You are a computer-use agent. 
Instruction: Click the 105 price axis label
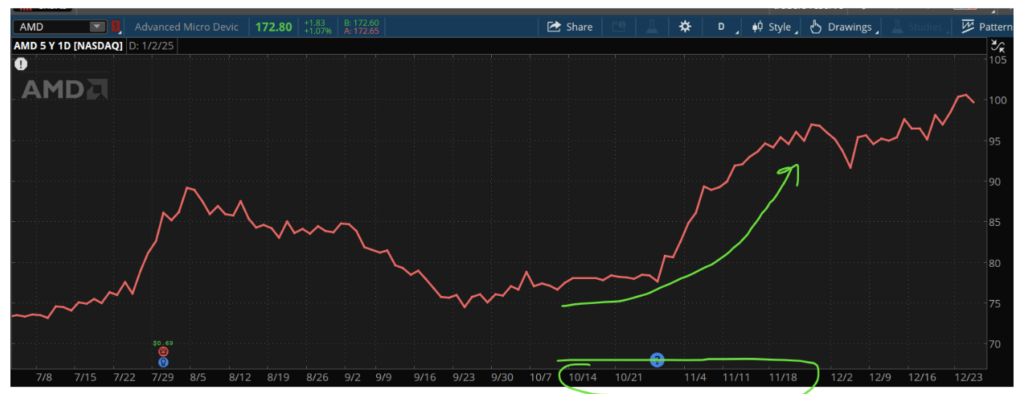pyautogui.click(x=998, y=60)
